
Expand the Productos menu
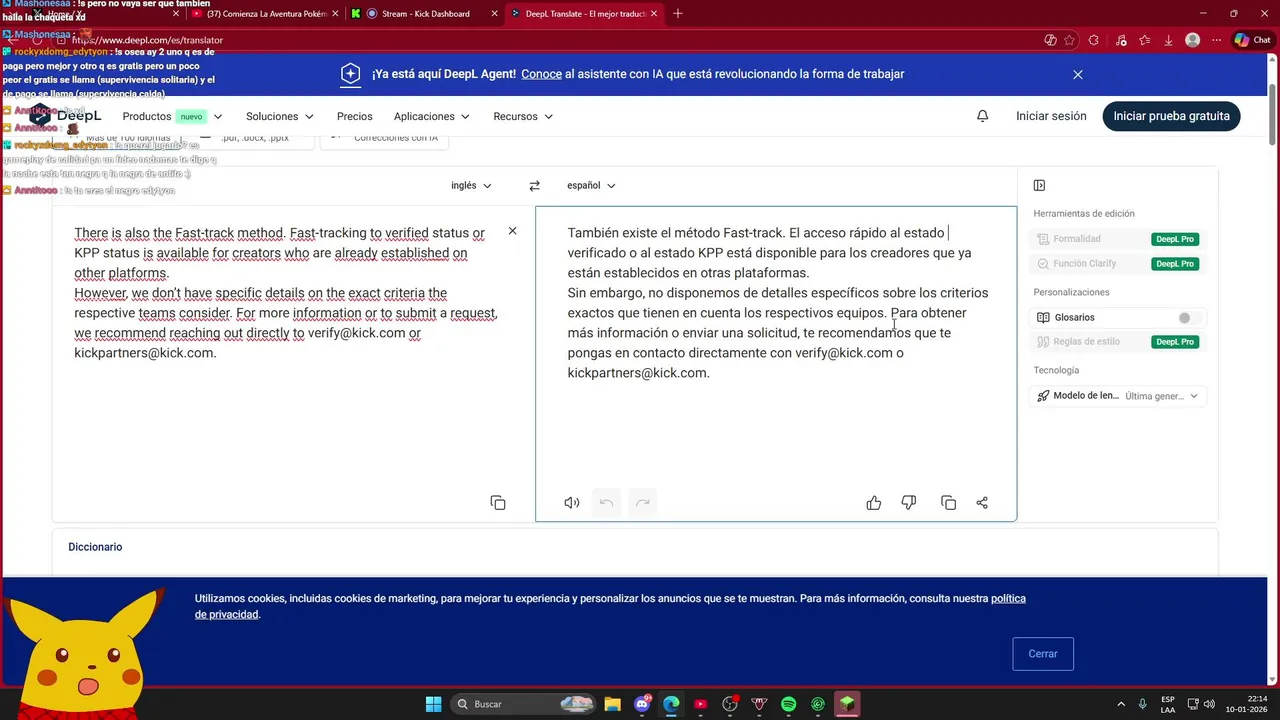(x=172, y=116)
